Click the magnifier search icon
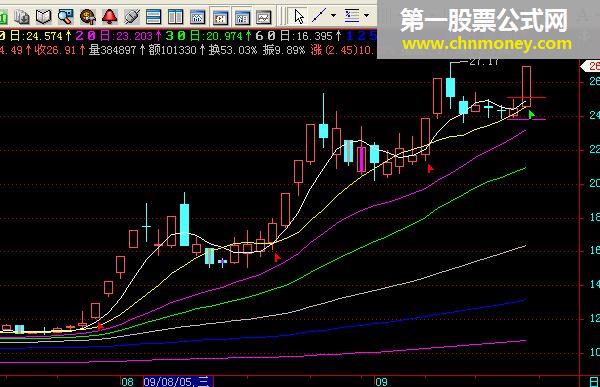600x387 pixels. tap(65, 17)
